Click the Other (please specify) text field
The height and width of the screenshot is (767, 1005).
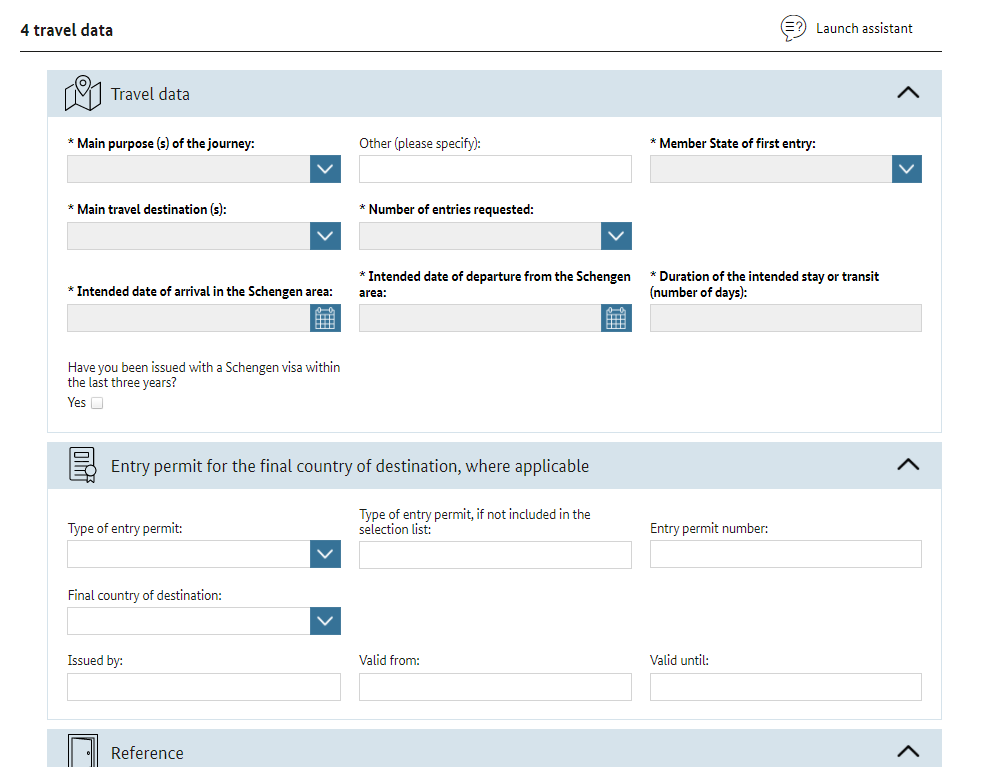[495, 169]
